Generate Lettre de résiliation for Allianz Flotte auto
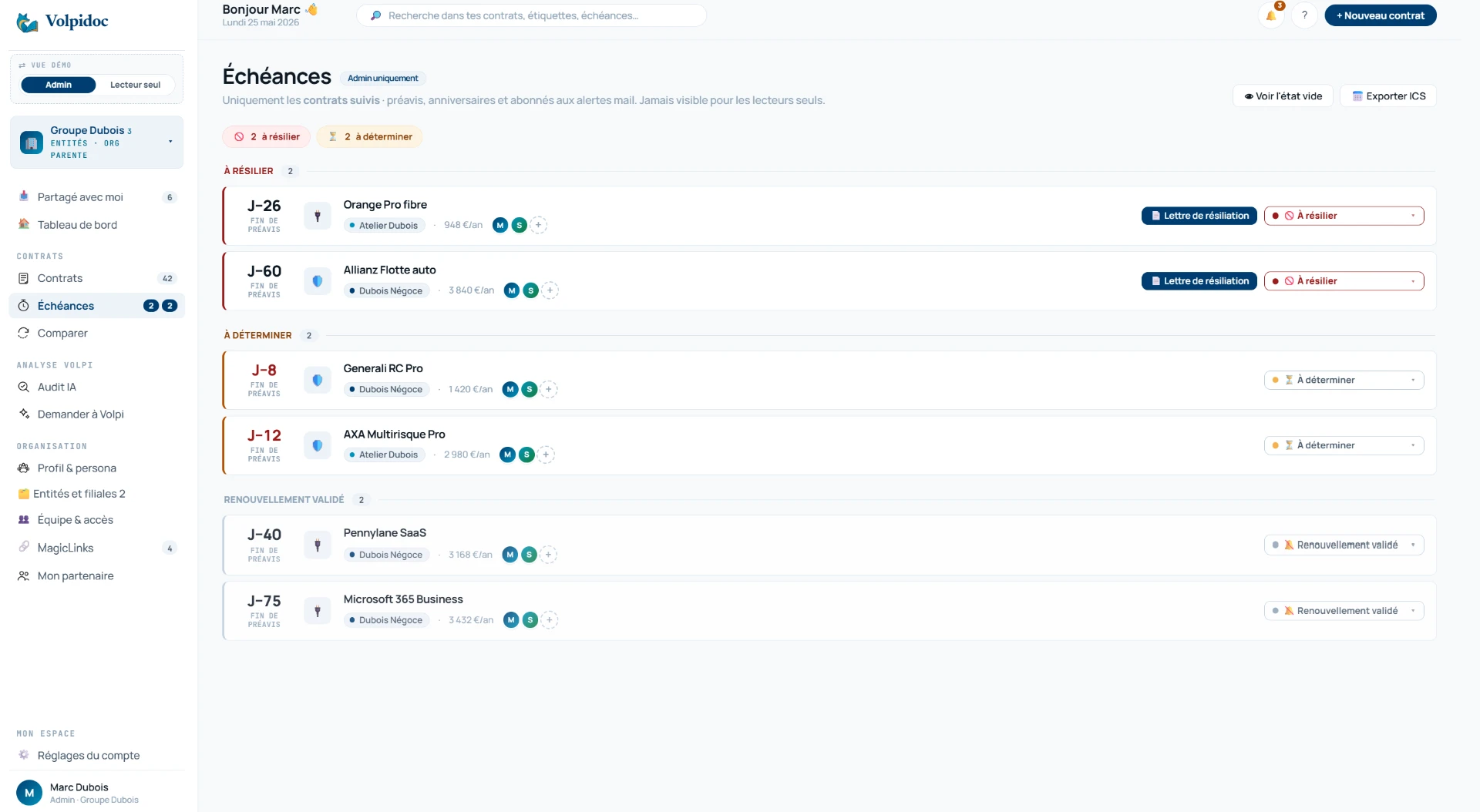 point(1199,282)
